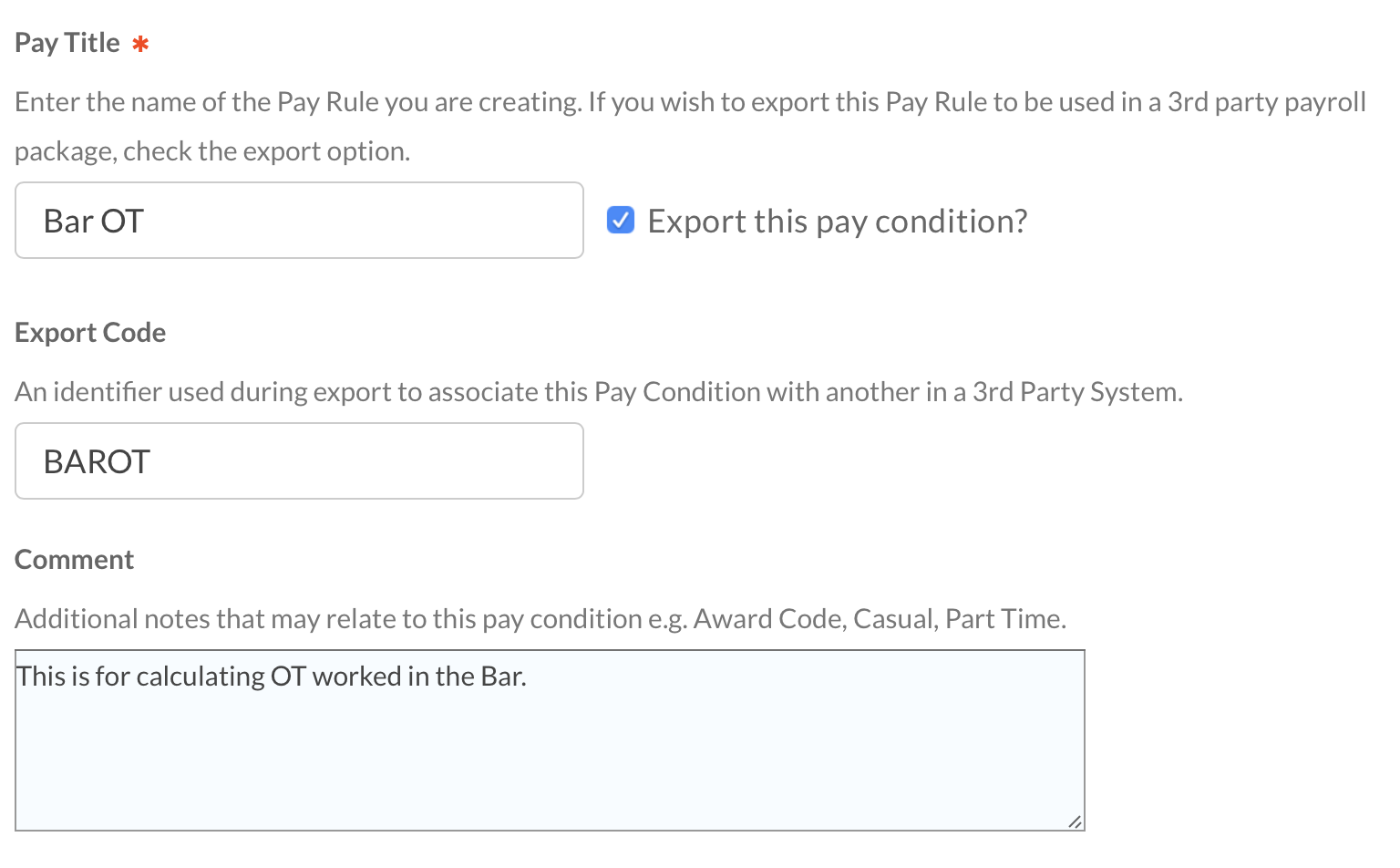1400x868 pixels.
Task: Click the "Additional notes" Comment help text
Action: (540, 619)
